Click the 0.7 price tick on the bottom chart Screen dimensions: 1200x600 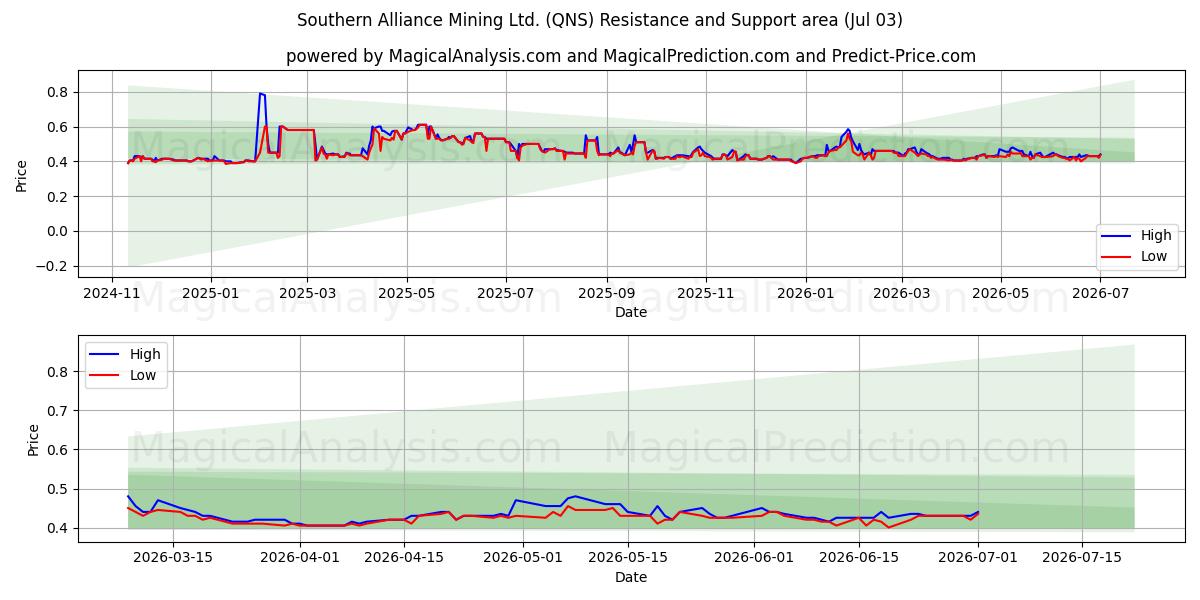tap(59, 411)
